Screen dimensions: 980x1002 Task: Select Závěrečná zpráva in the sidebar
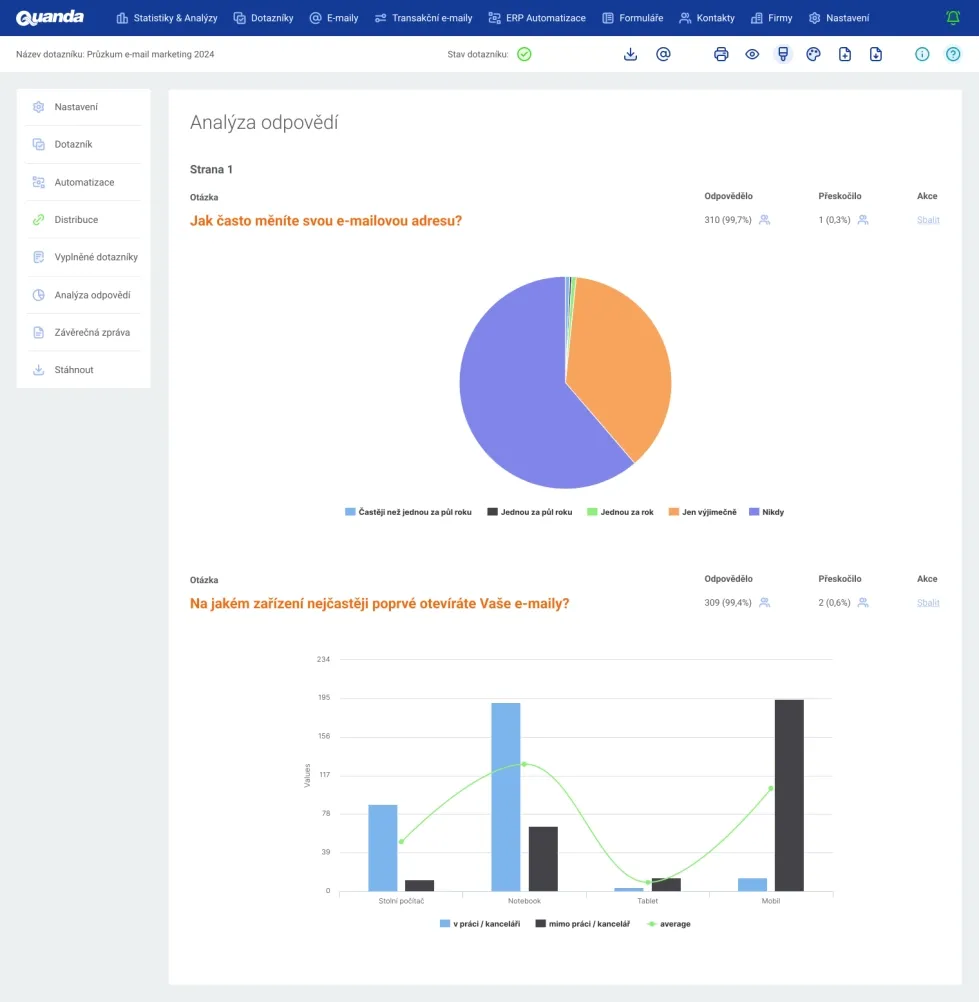pos(91,332)
